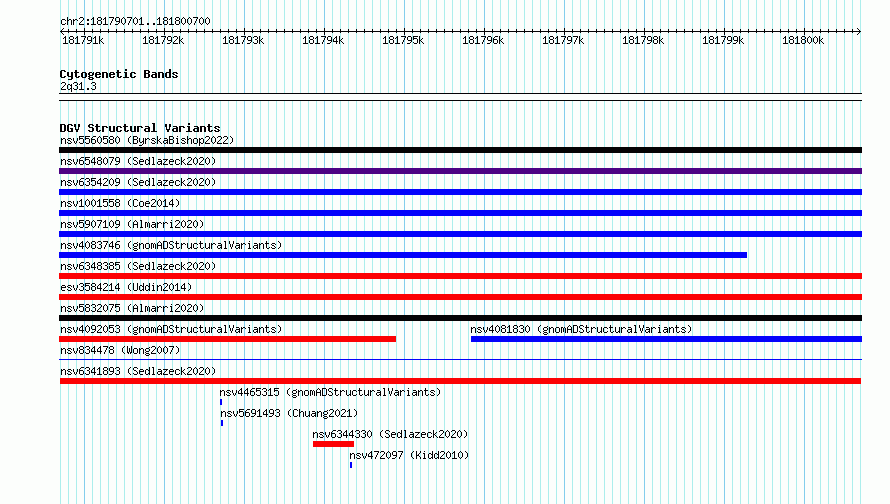The width and height of the screenshot is (890, 504).
Task: Select the blue bar under nsv4081830
Action: [x=666, y=339]
